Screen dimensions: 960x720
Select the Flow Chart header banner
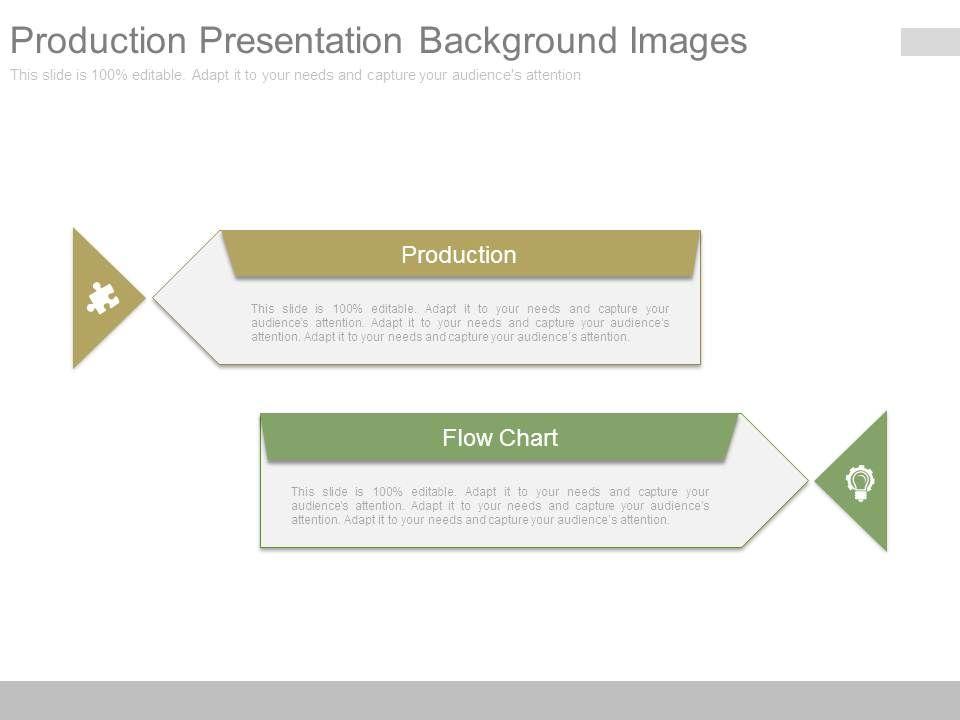tap(500, 437)
